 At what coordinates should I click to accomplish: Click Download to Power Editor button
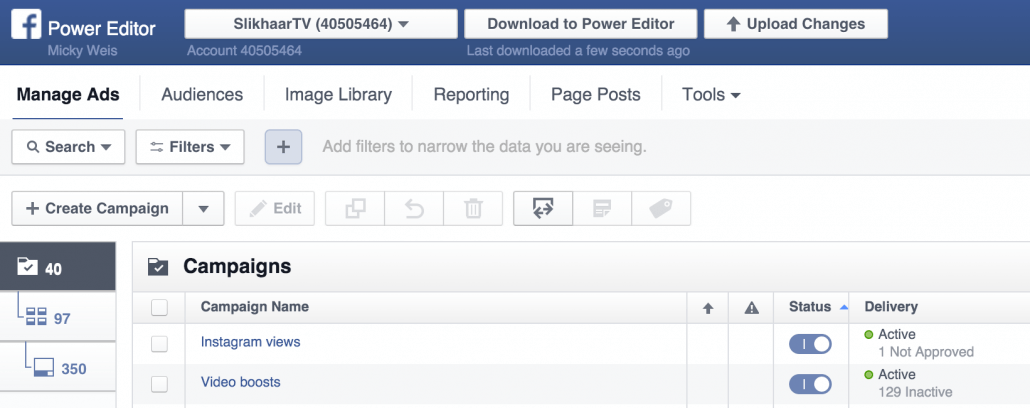(581, 24)
